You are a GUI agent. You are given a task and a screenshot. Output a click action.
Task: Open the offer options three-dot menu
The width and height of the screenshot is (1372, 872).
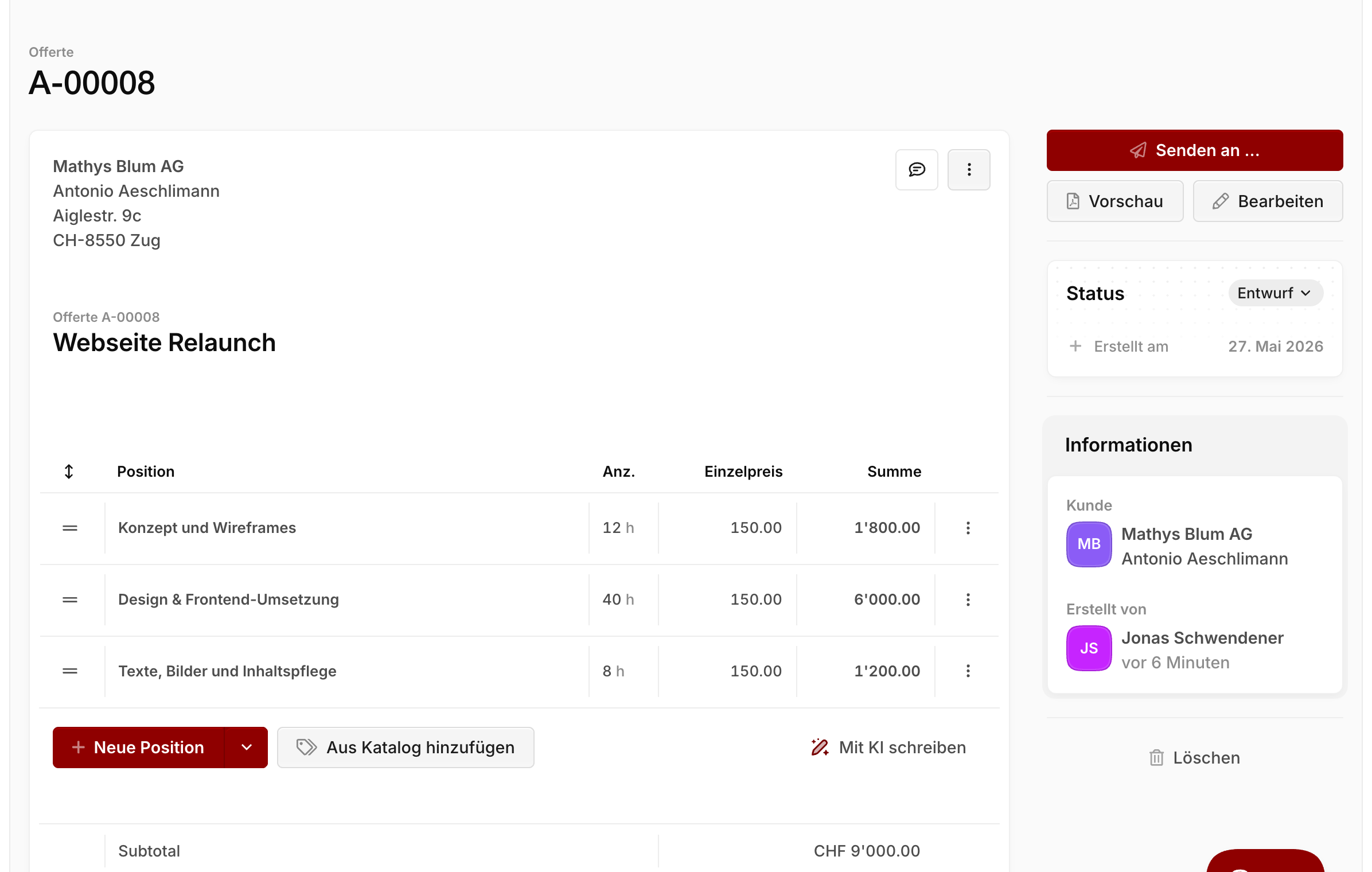(969, 170)
